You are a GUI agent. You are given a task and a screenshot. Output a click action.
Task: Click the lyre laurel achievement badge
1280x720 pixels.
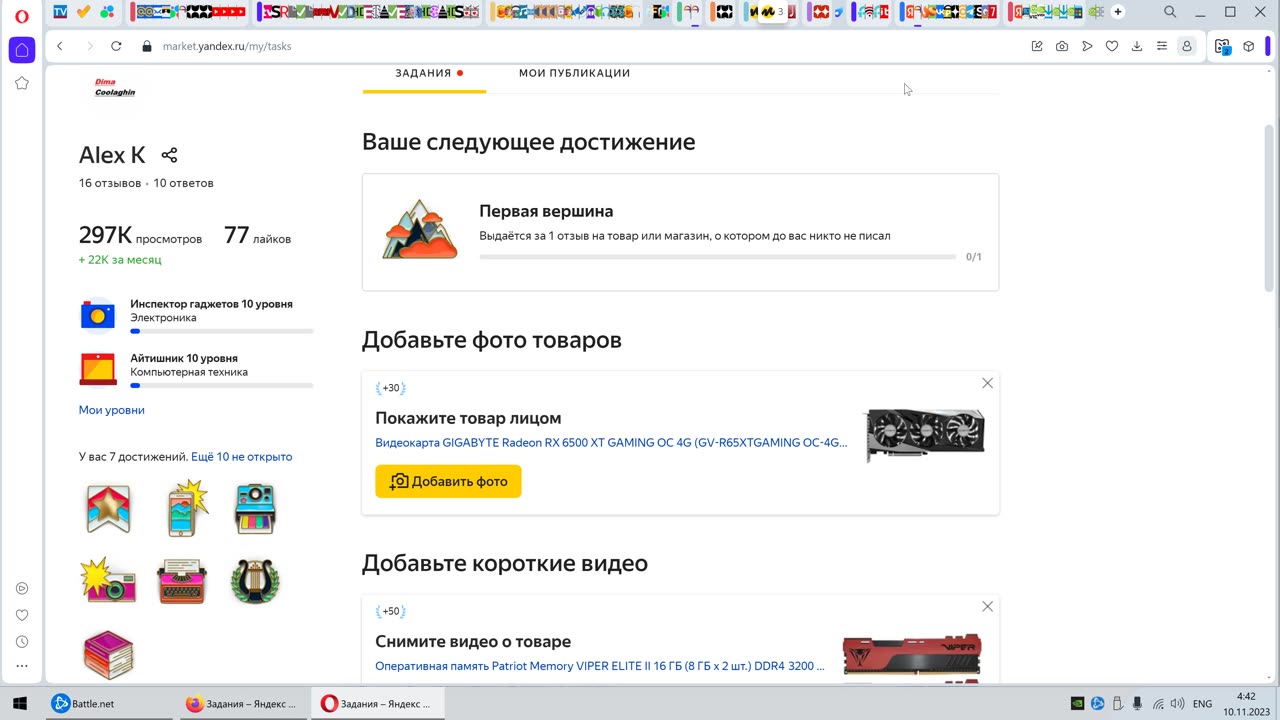point(255,581)
